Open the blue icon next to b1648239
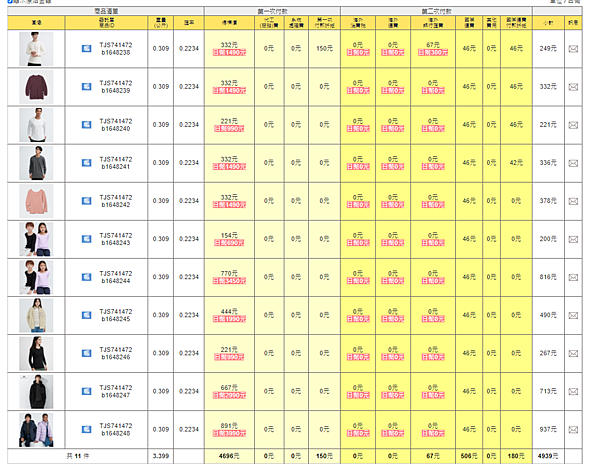600x465 pixels. pos(86,86)
